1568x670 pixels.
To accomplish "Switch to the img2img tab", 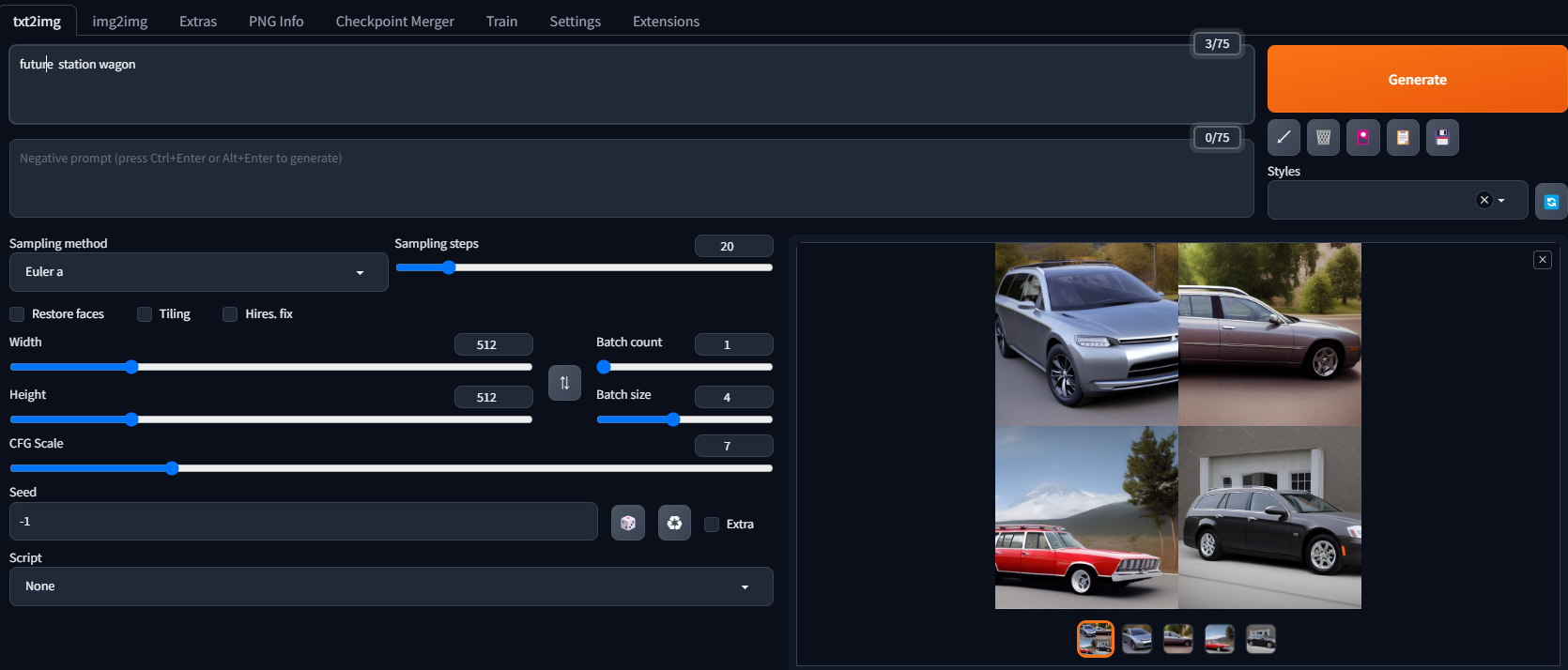I will point(120,21).
